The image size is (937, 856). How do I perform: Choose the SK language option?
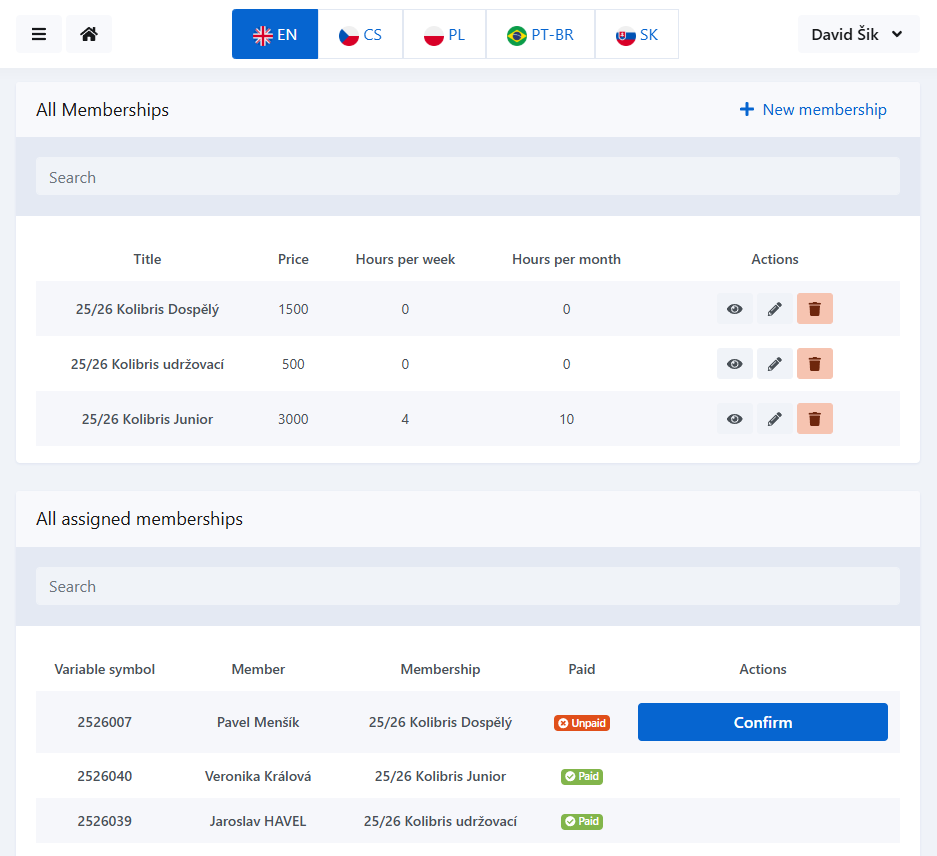(637, 34)
